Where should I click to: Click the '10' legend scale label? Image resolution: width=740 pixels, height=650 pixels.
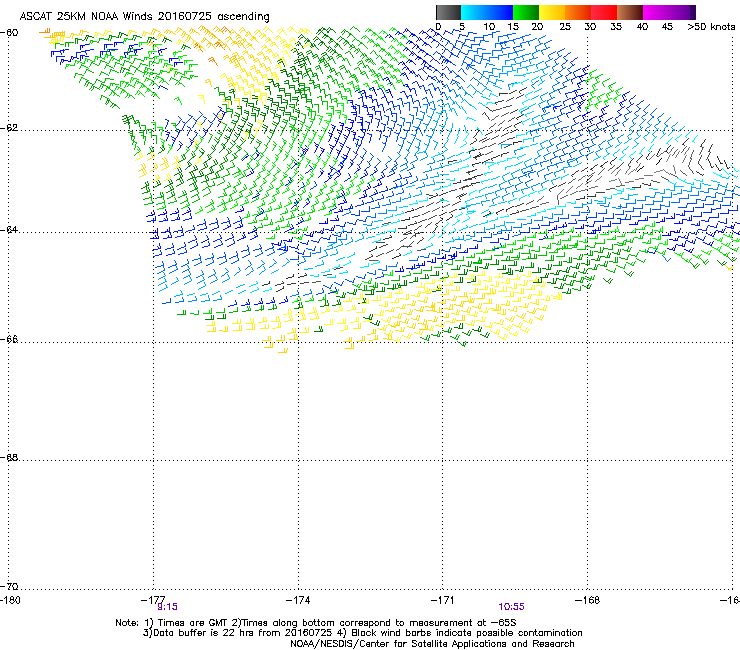click(x=489, y=26)
